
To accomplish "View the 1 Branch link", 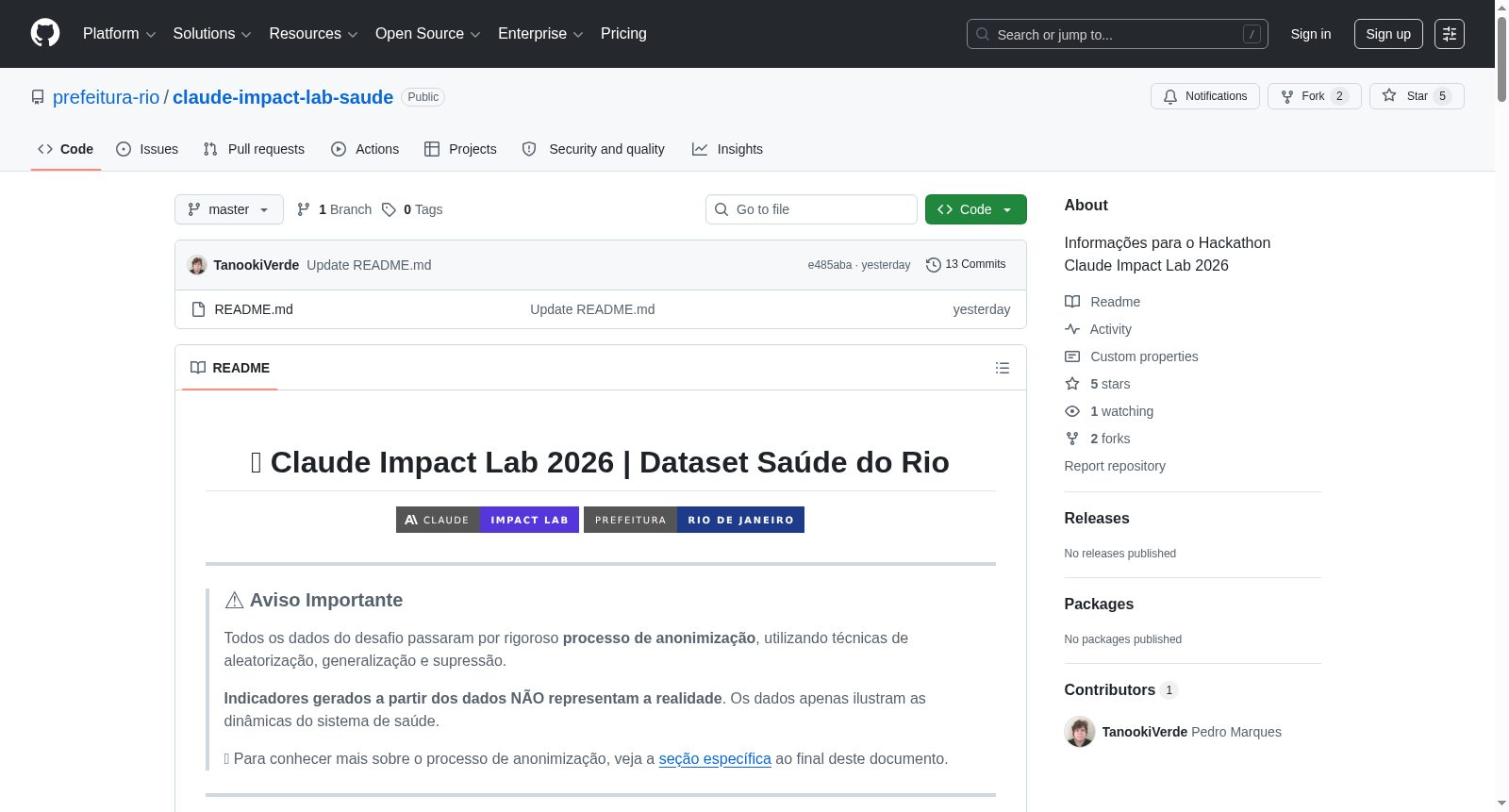I will pyautogui.click(x=334, y=209).
